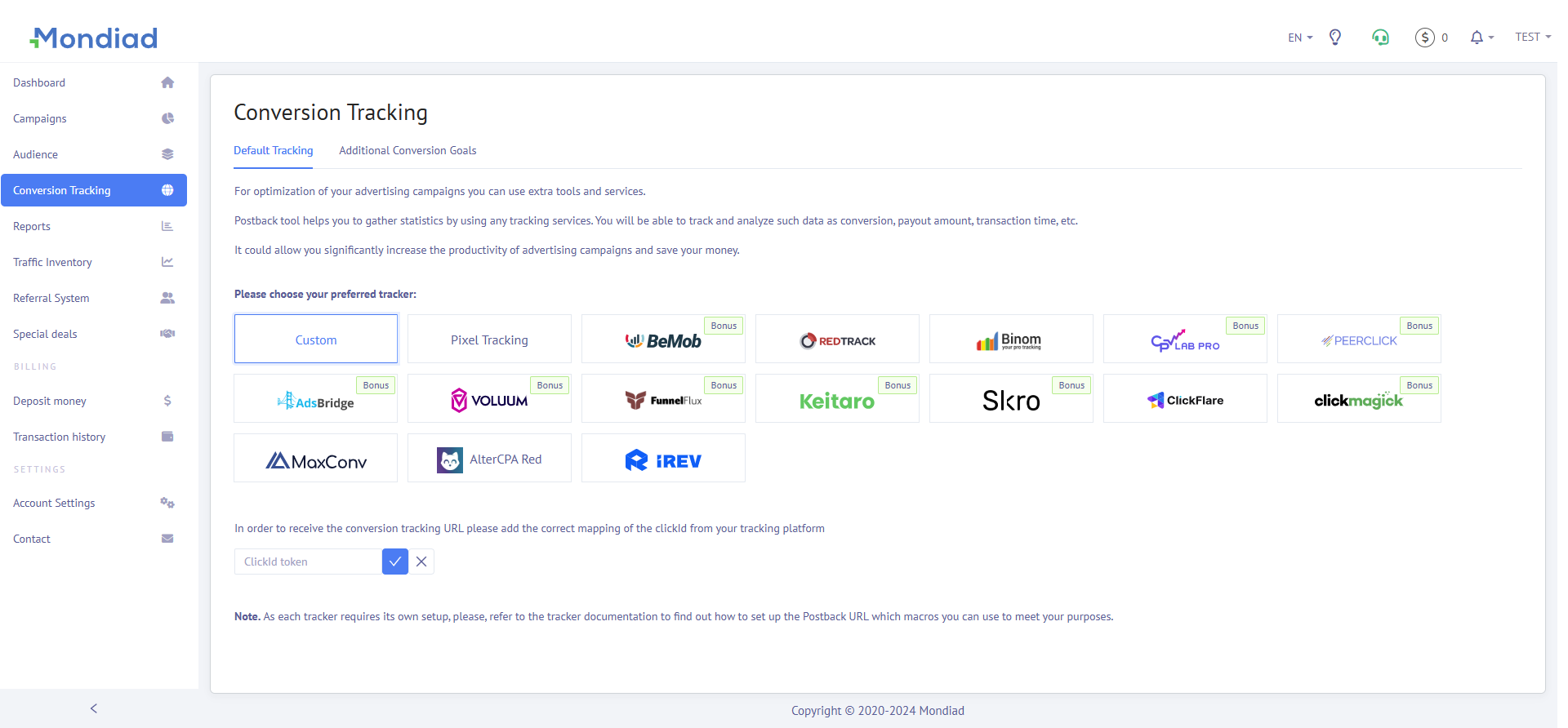Select the Pixel Tracking option
1568x728 pixels.
point(489,340)
